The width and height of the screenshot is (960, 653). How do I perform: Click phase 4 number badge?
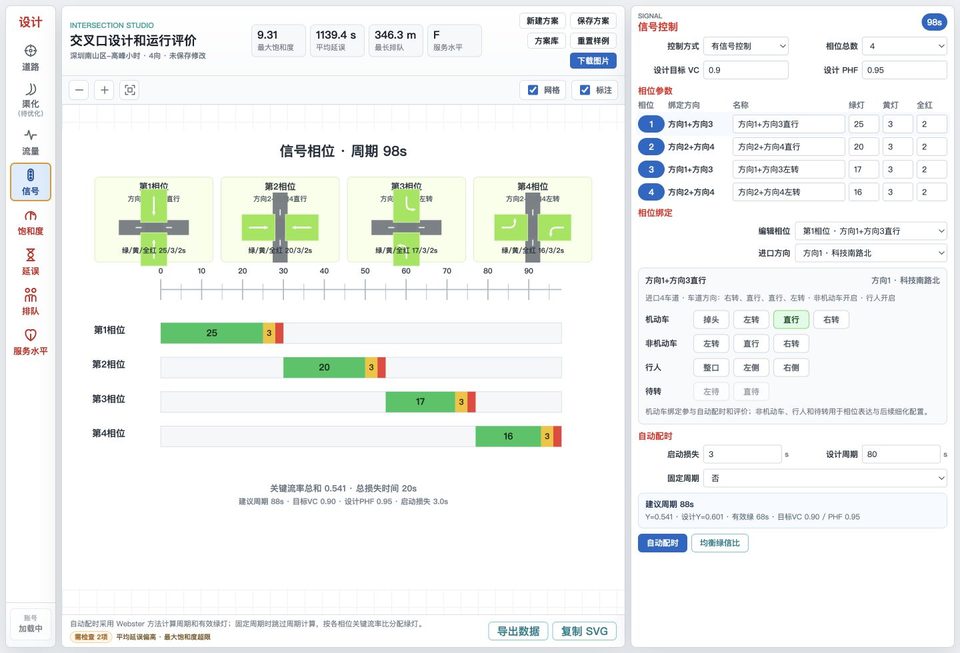tap(651, 192)
